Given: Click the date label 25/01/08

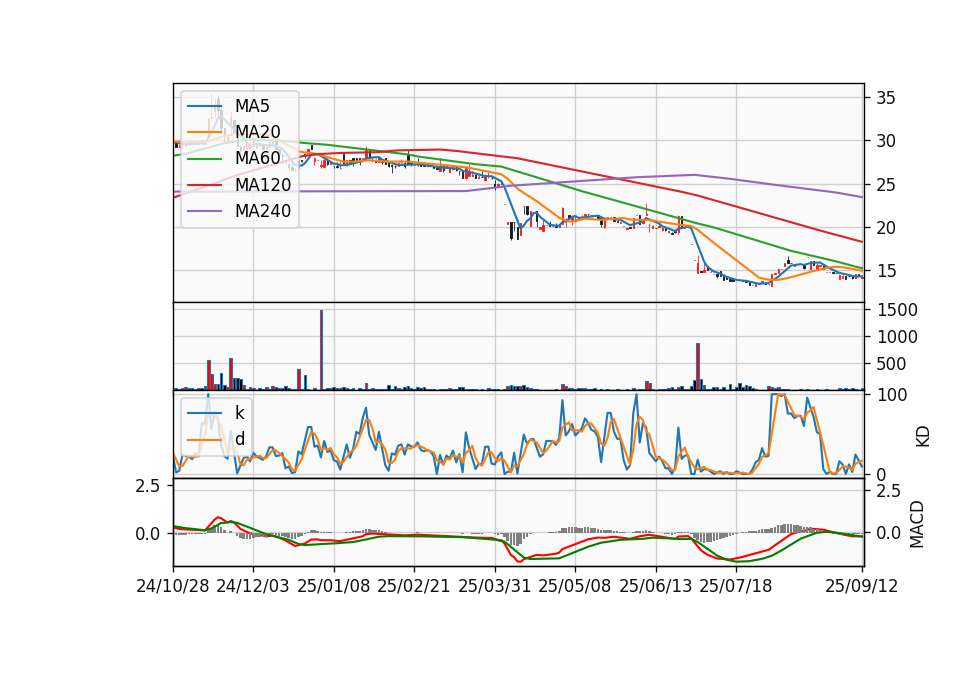Looking at the screenshot, I should pos(334,586).
